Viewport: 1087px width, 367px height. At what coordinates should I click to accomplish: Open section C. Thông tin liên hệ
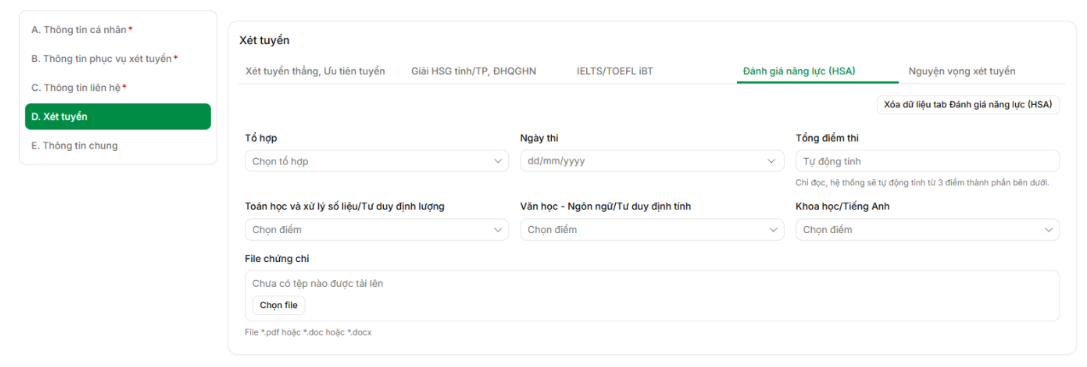[x=79, y=88]
